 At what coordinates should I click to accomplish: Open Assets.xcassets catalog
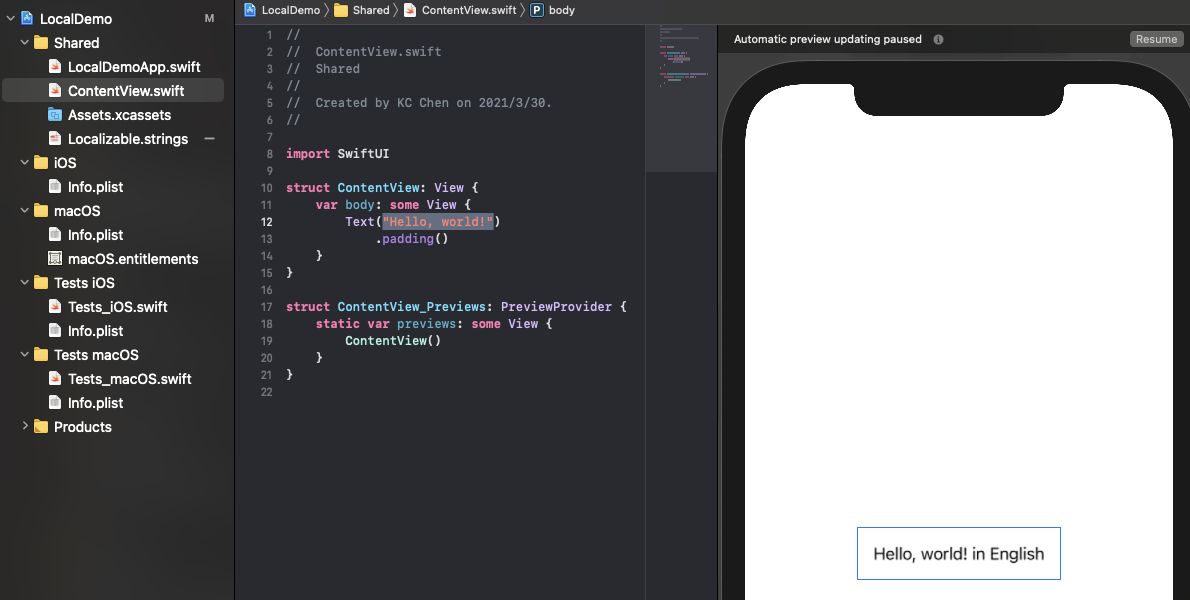[x=118, y=115]
